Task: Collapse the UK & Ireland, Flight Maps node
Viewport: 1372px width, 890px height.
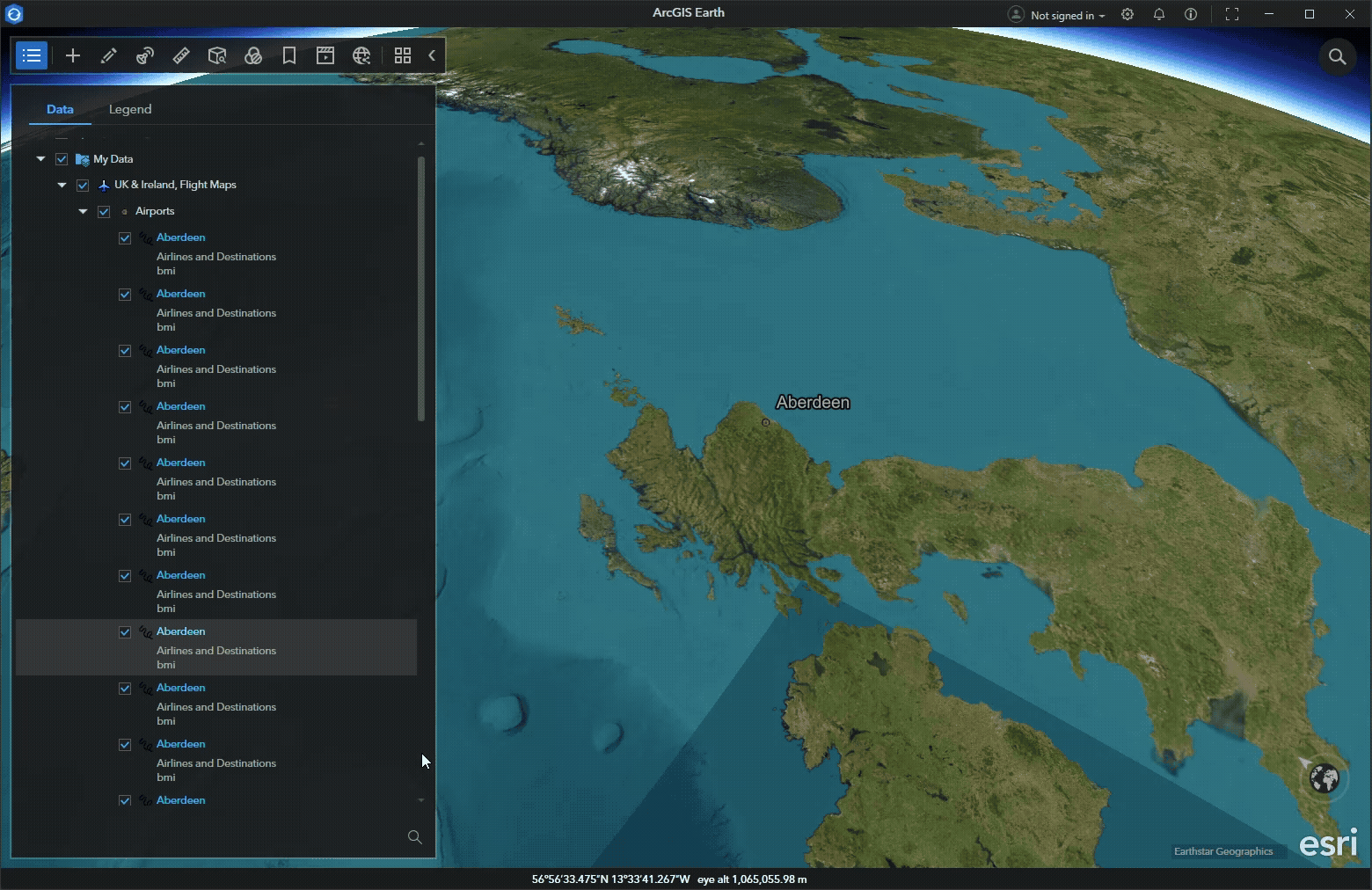Action: 62,185
